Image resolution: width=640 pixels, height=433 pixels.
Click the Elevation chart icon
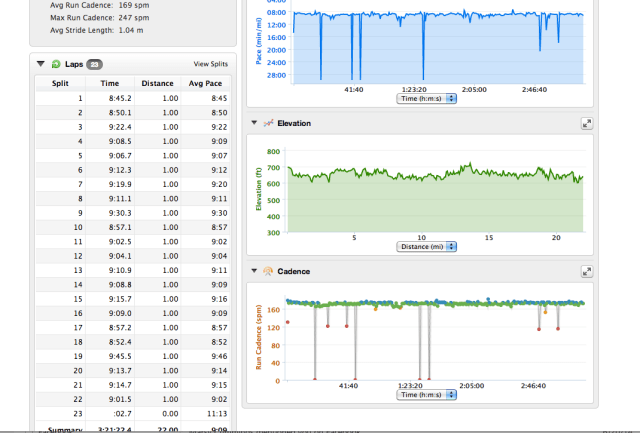click(268, 123)
